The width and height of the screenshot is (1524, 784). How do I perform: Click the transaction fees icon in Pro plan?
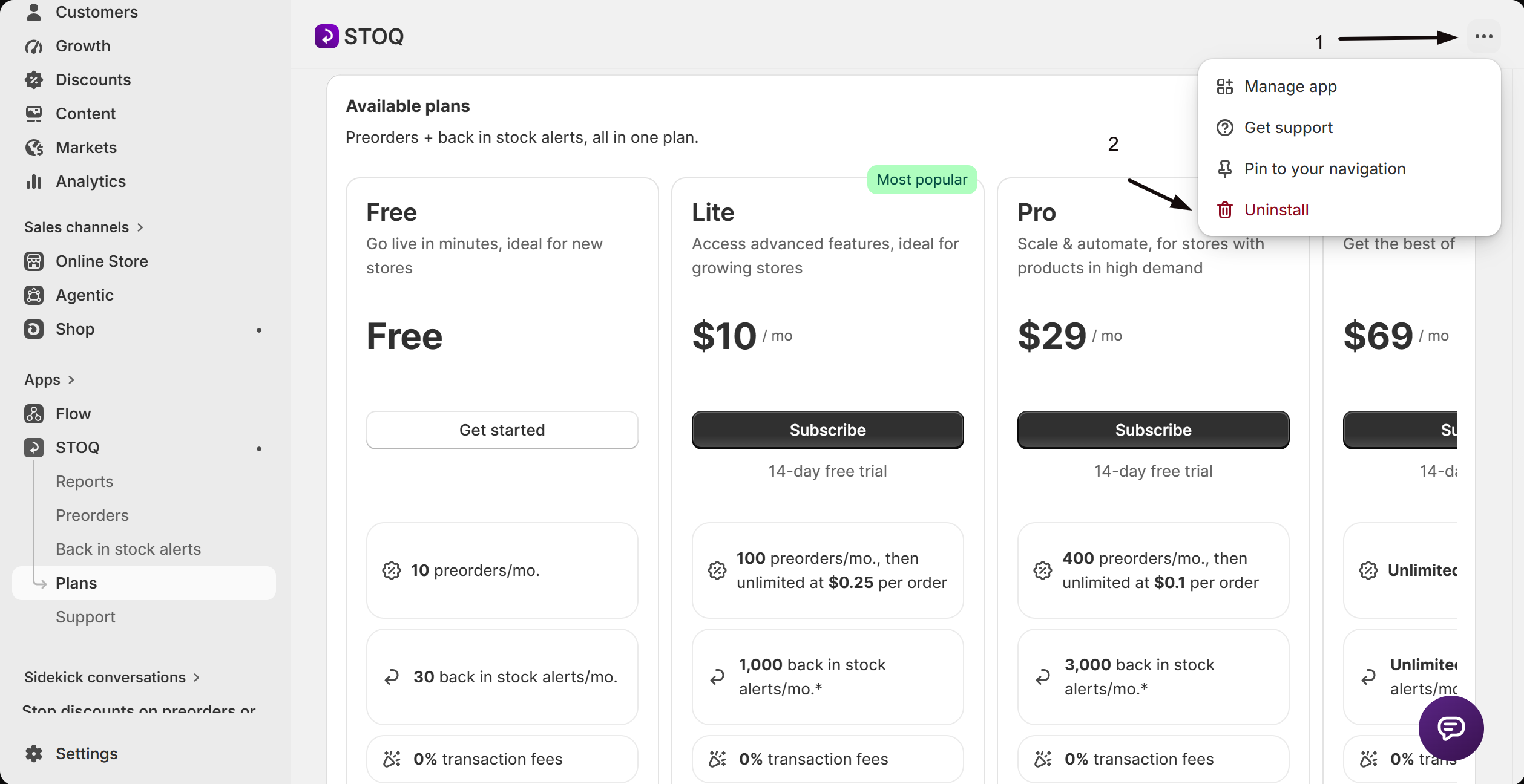coord(1043,759)
